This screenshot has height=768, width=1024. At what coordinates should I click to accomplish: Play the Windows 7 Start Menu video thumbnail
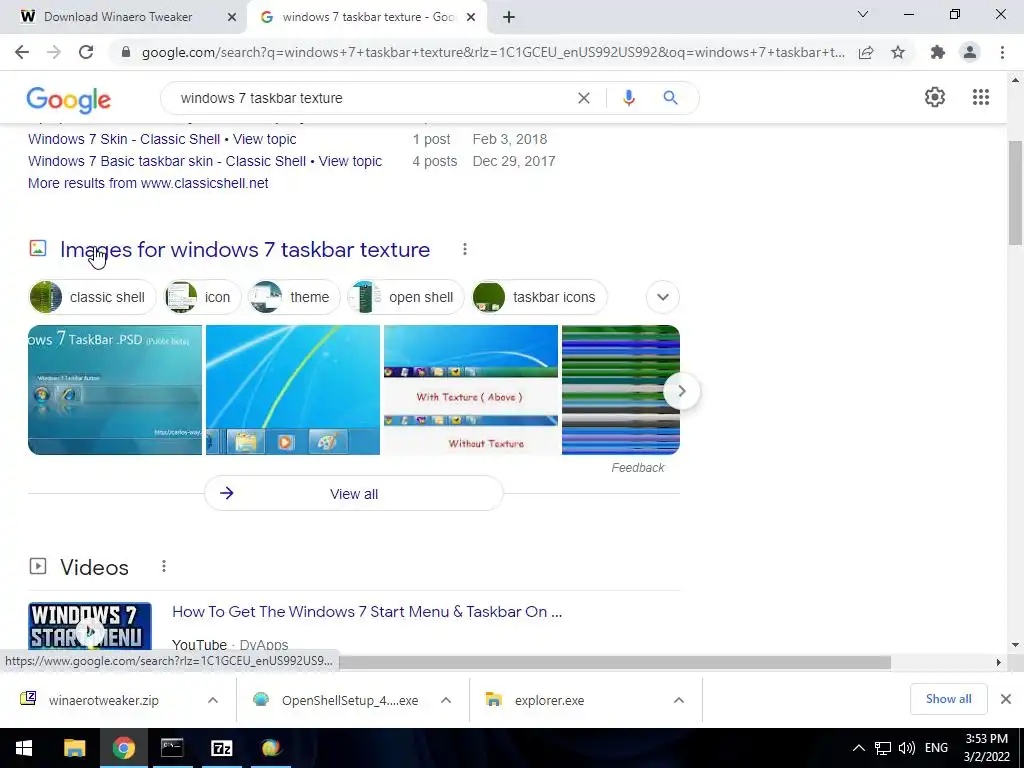[x=90, y=626]
